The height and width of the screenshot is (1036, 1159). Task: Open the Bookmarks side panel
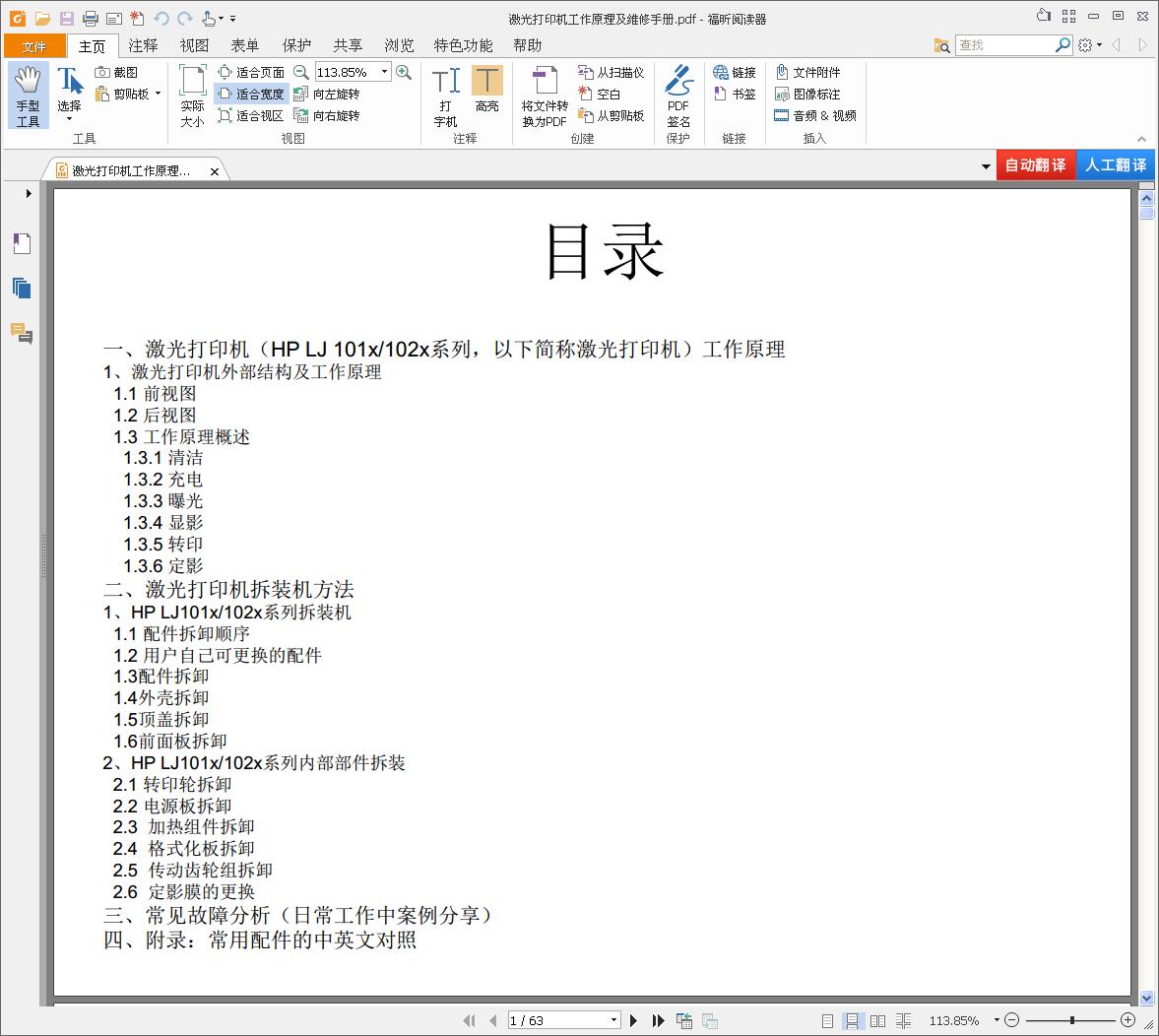coord(23,243)
